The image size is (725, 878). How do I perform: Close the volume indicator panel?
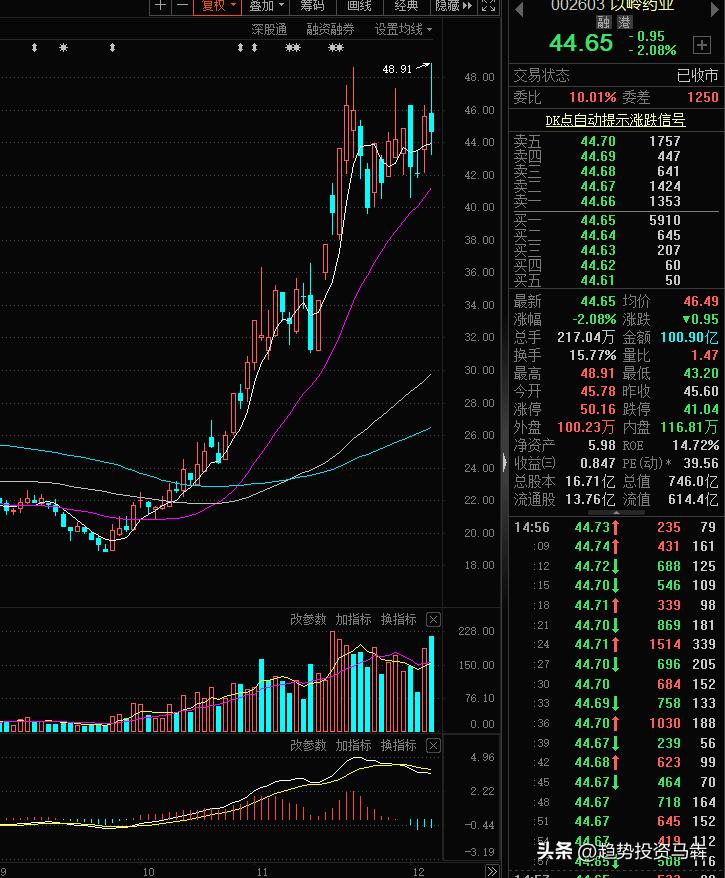coord(433,619)
